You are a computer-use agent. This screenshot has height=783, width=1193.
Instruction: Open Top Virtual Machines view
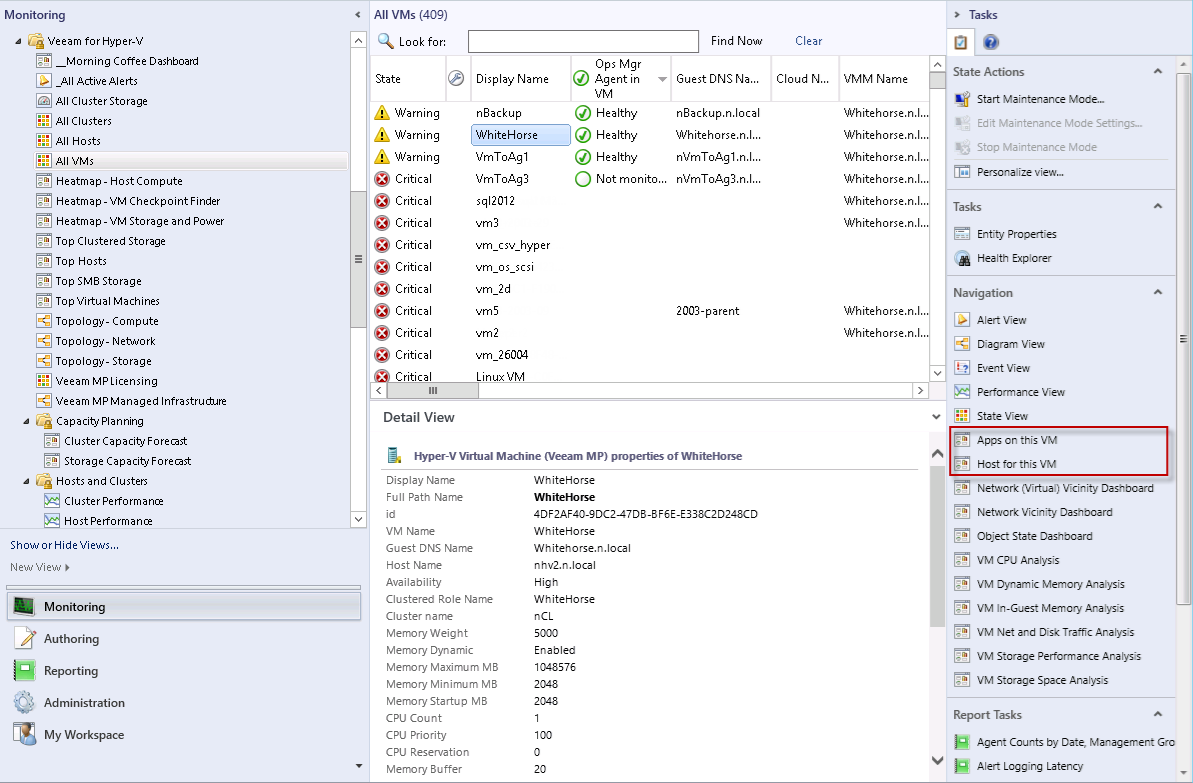(107, 301)
